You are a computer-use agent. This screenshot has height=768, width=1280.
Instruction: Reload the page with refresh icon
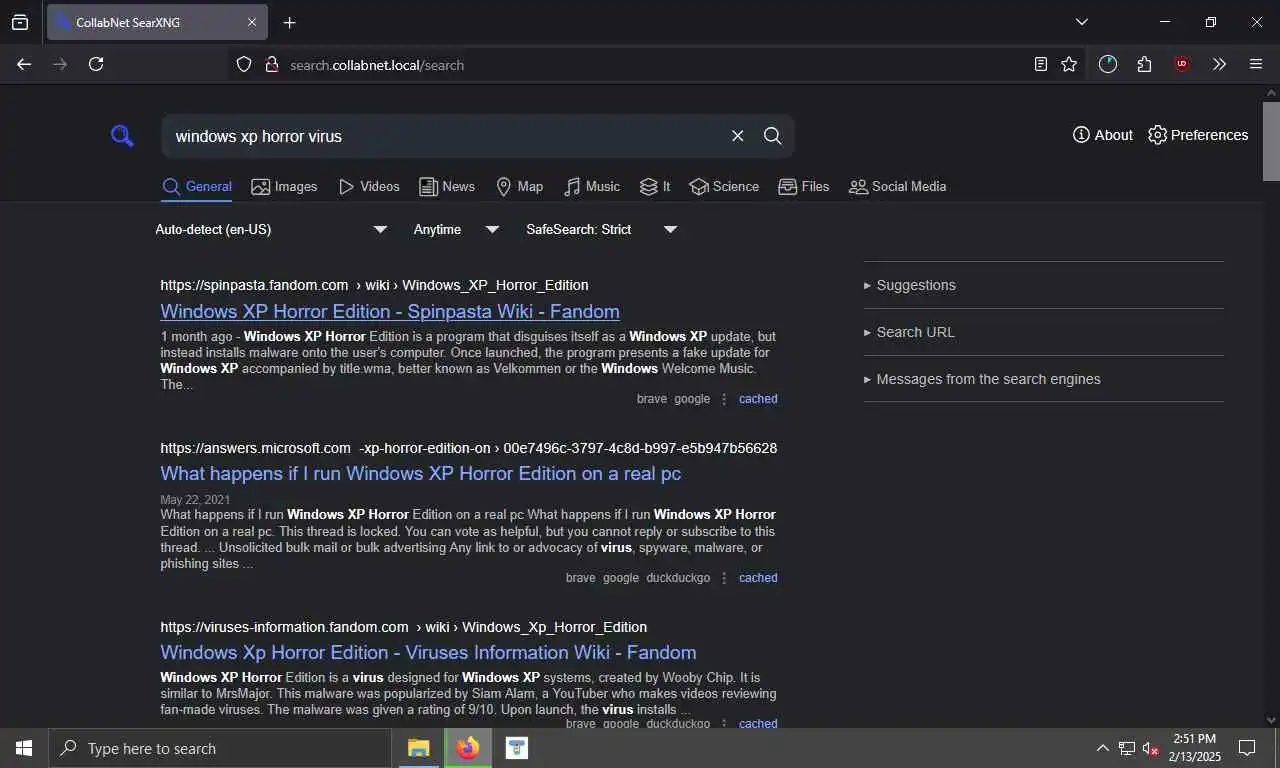coord(96,64)
